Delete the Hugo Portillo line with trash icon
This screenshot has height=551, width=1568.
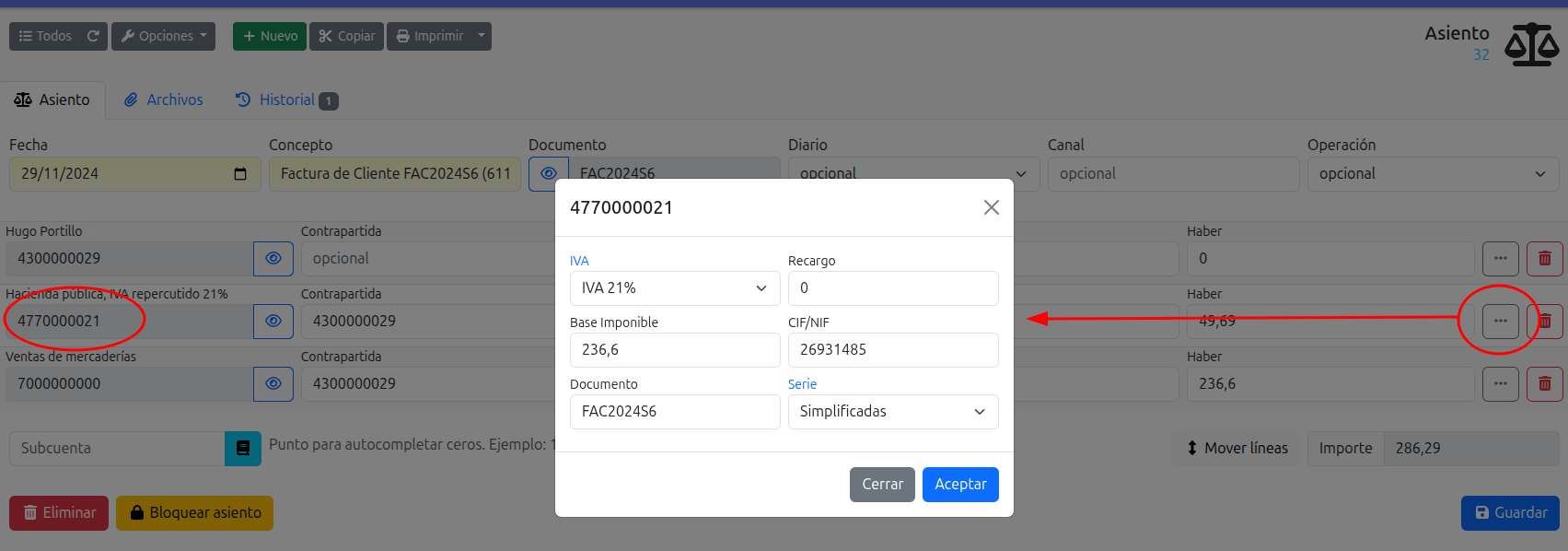pyautogui.click(x=1544, y=259)
